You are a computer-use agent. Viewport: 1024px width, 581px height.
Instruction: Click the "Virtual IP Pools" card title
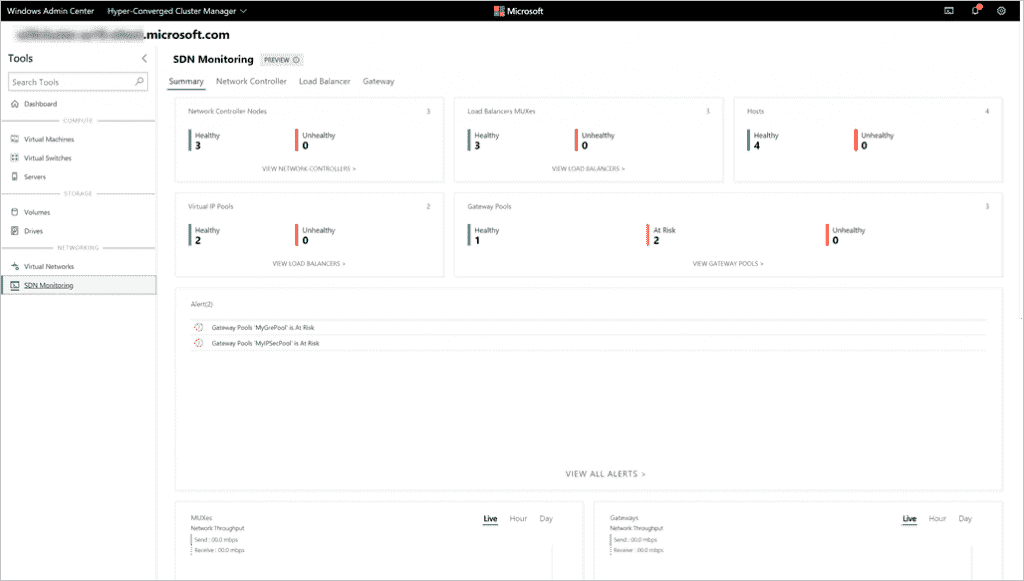point(210,206)
